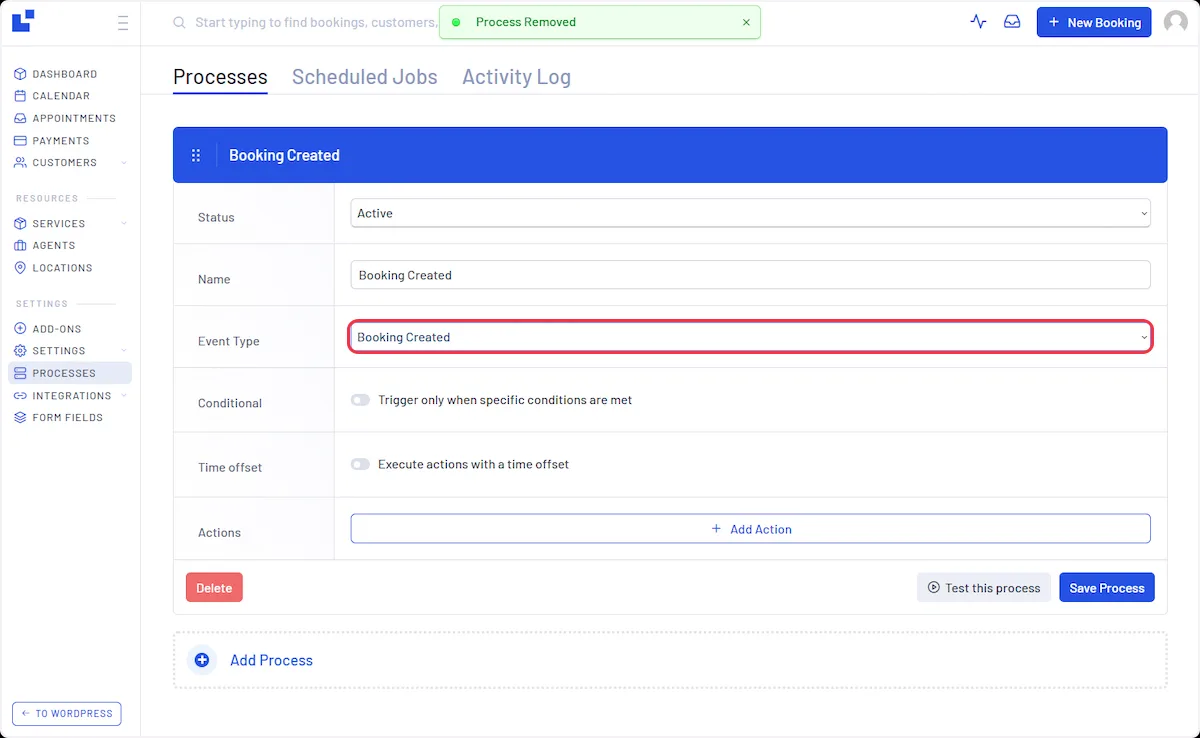Click the blue plus Add Process icon
The height and width of the screenshot is (738, 1200).
click(202, 660)
